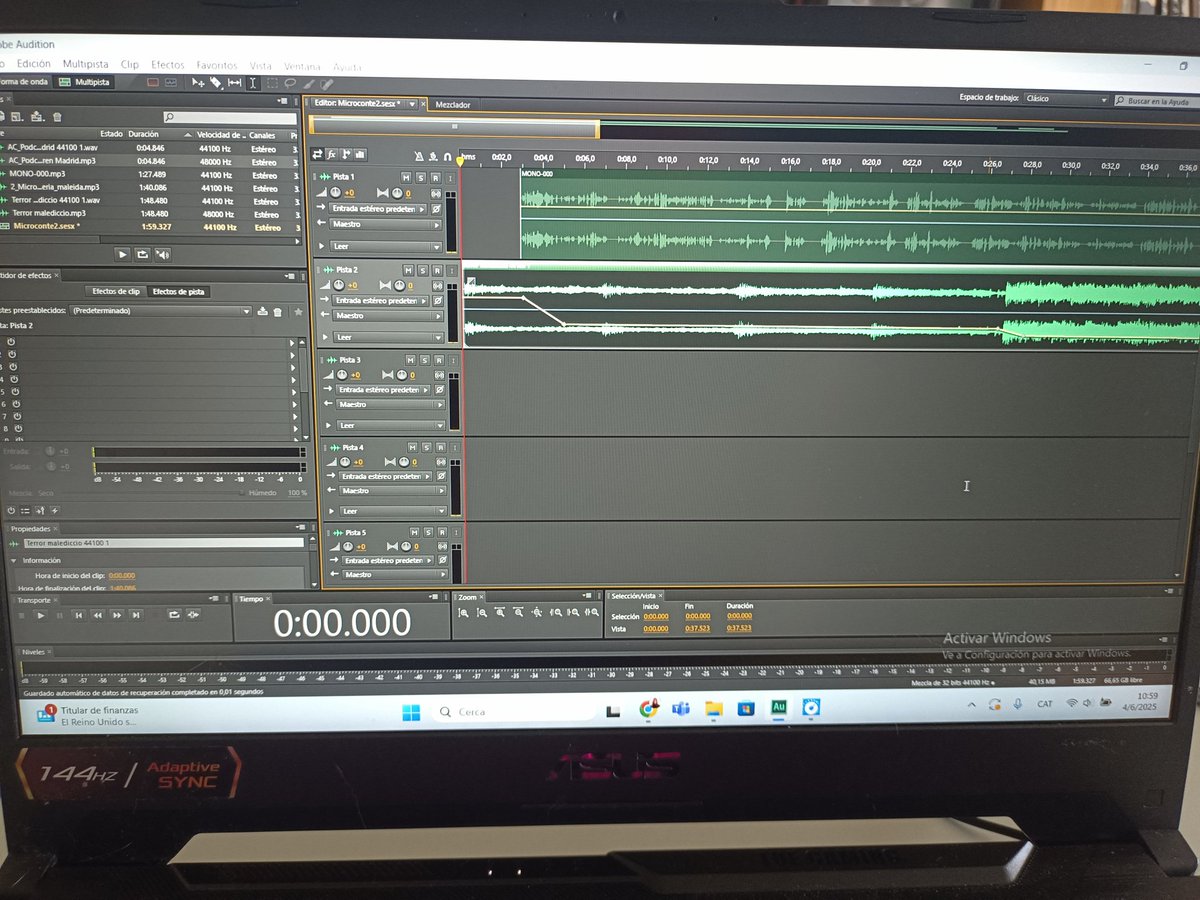Toggle phase invert on Pista 1 input

pos(436,209)
